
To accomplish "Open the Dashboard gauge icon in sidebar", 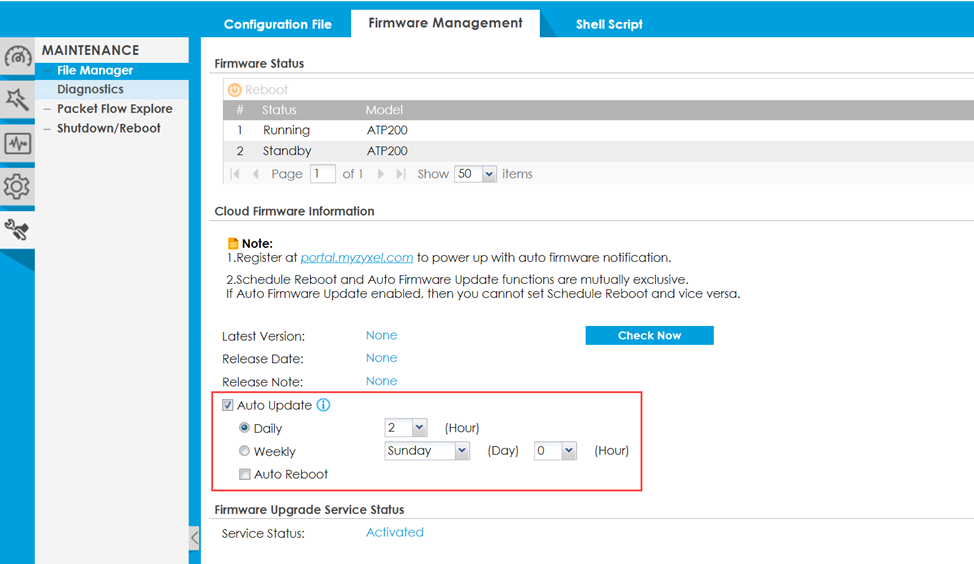I will [17, 56].
